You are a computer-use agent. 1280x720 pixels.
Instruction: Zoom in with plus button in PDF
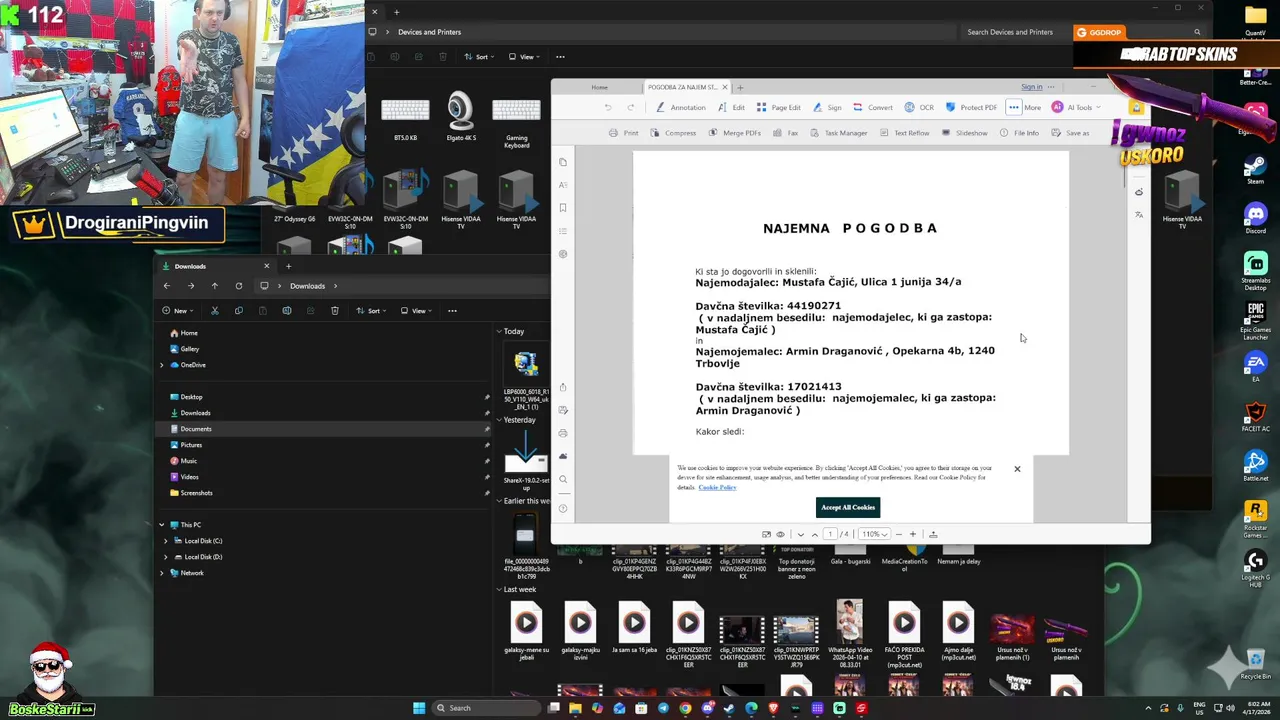912,534
